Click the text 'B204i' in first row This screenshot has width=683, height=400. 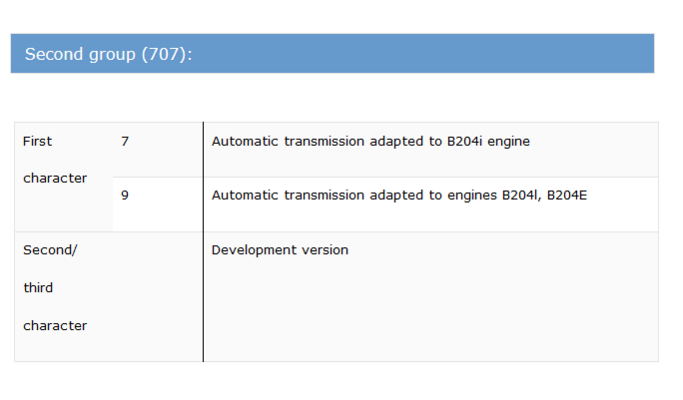pos(464,141)
